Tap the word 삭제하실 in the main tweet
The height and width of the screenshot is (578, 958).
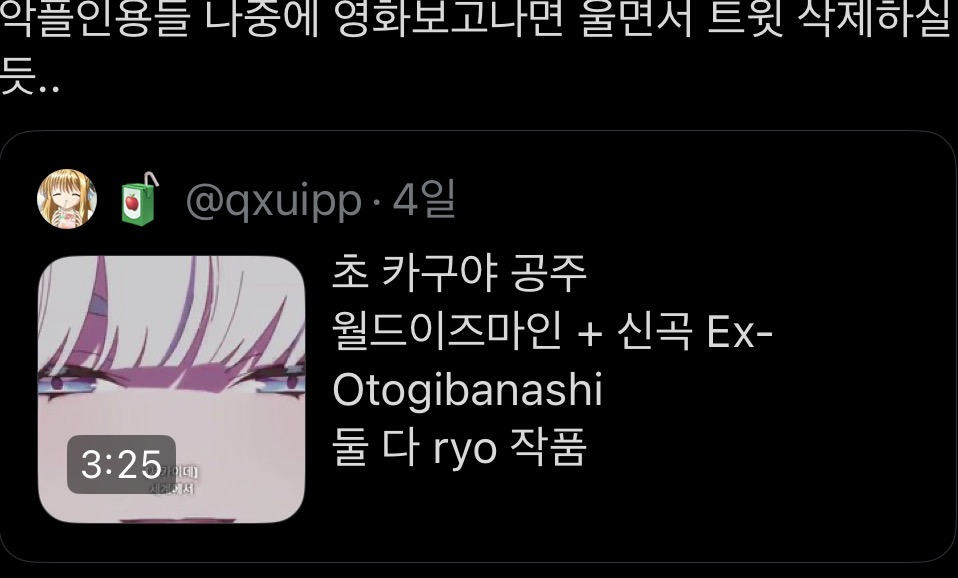click(x=874, y=18)
